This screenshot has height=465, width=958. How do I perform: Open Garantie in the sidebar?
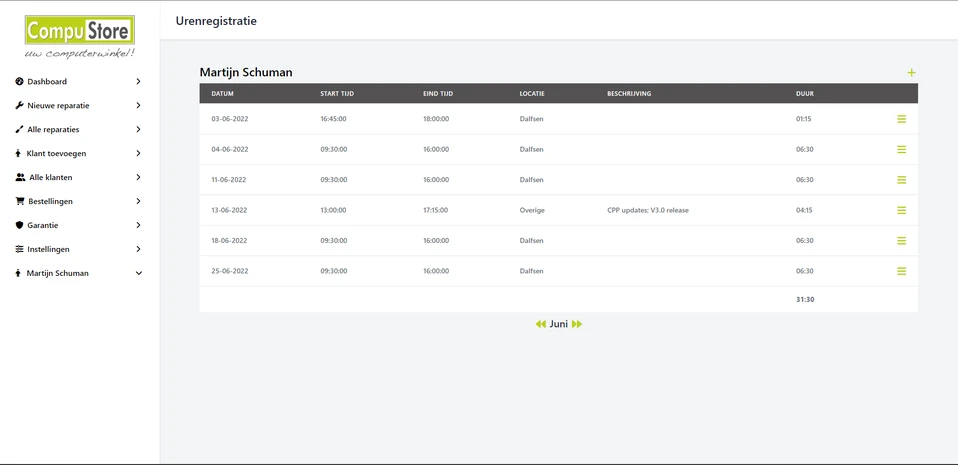(x=43, y=225)
